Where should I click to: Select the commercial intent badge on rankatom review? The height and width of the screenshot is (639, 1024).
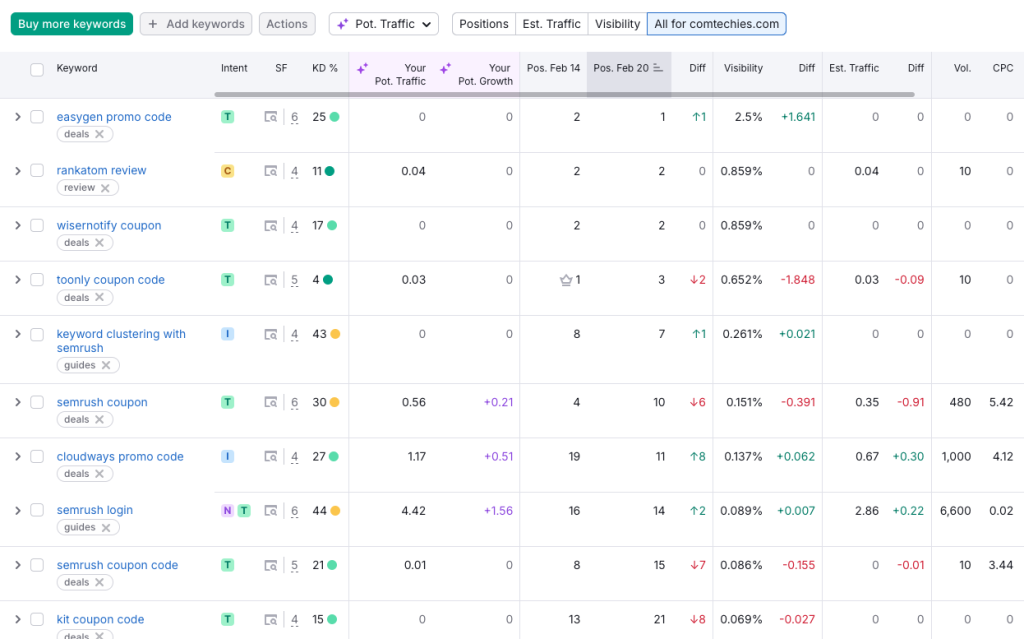[x=228, y=170]
